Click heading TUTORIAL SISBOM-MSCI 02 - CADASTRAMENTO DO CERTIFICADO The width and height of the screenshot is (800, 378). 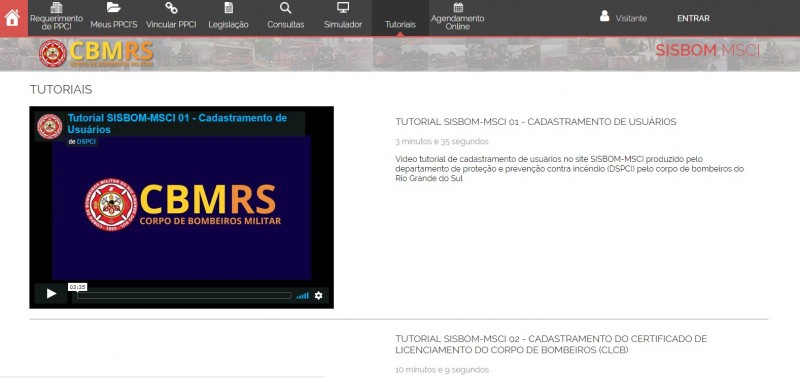coord(551,345)
